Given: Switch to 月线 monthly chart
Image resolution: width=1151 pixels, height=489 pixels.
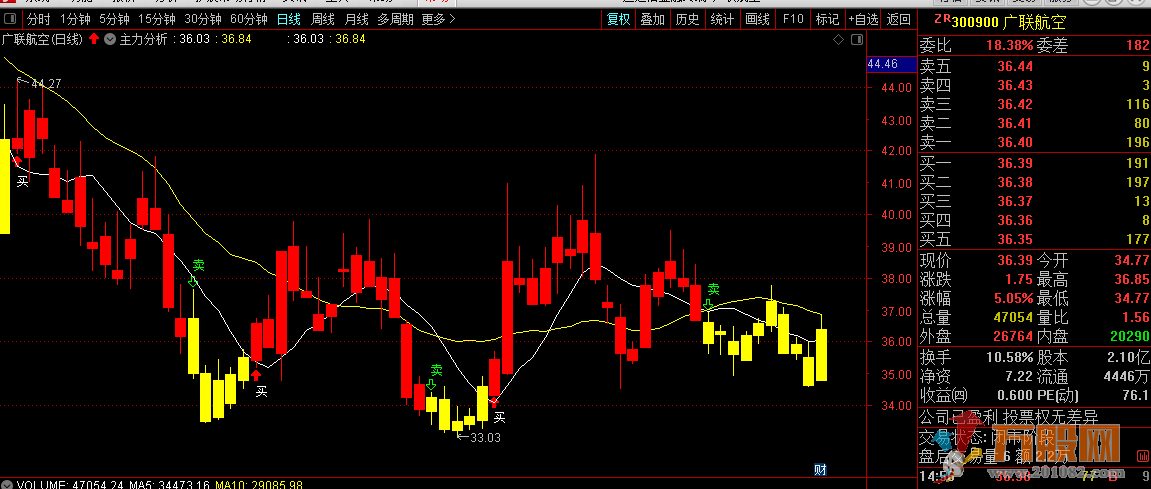Looking at the screenshot, I should click(x=357, y=19).
